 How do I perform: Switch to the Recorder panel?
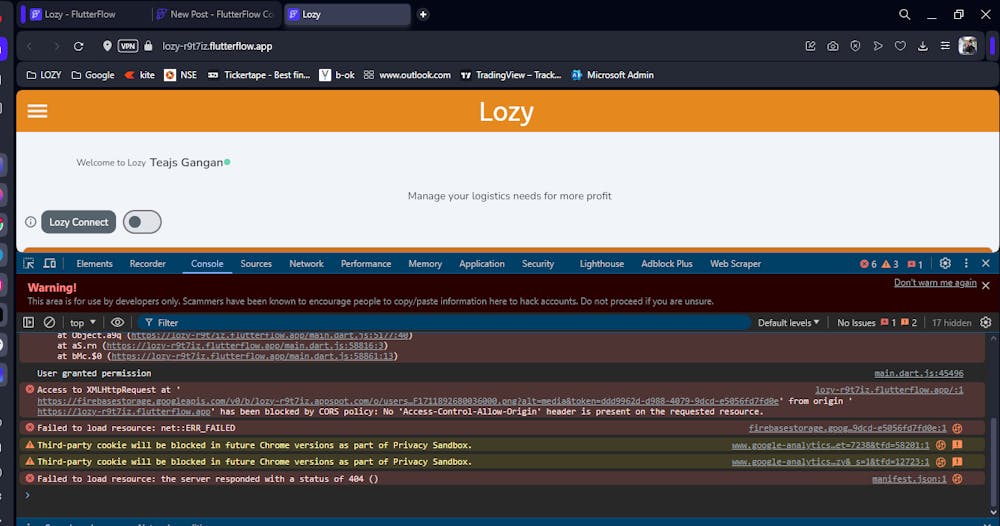147,263
